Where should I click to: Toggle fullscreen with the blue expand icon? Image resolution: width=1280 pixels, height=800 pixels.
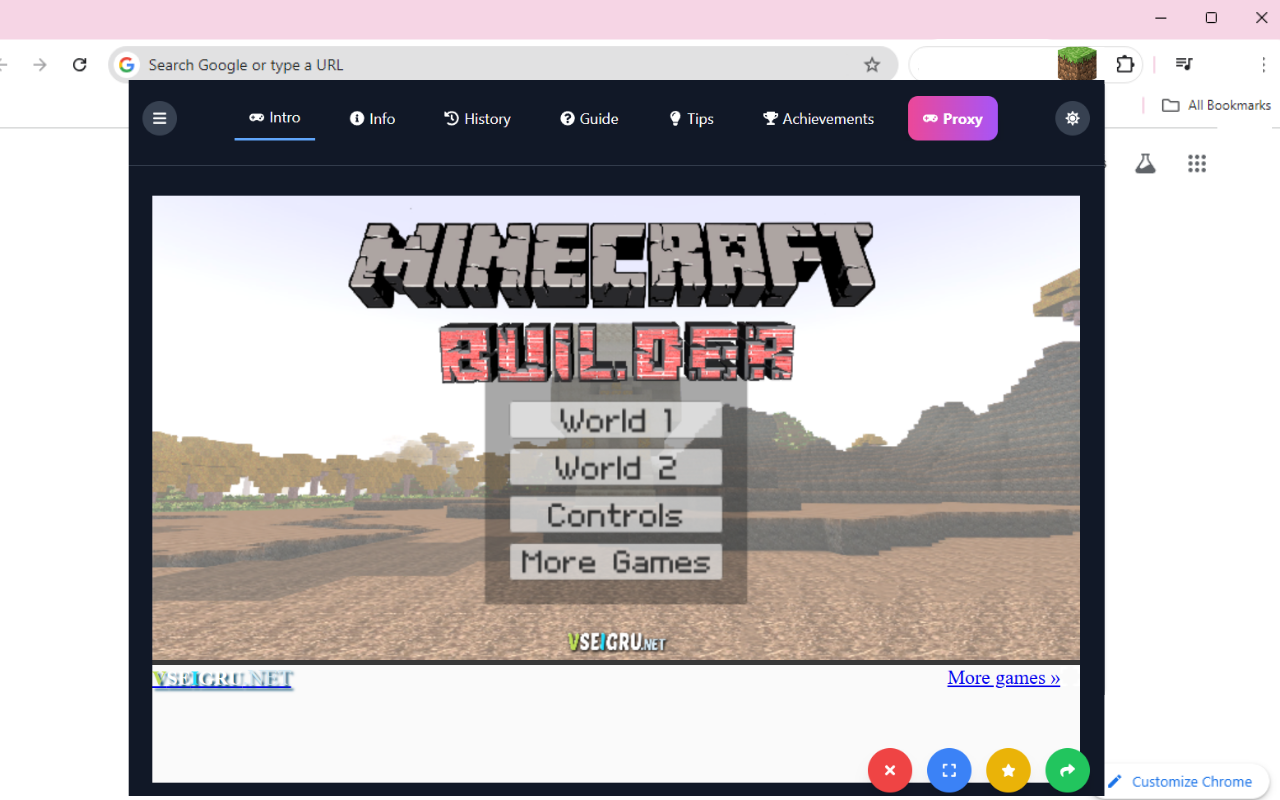pyautogui.click(x=948, y=770)
